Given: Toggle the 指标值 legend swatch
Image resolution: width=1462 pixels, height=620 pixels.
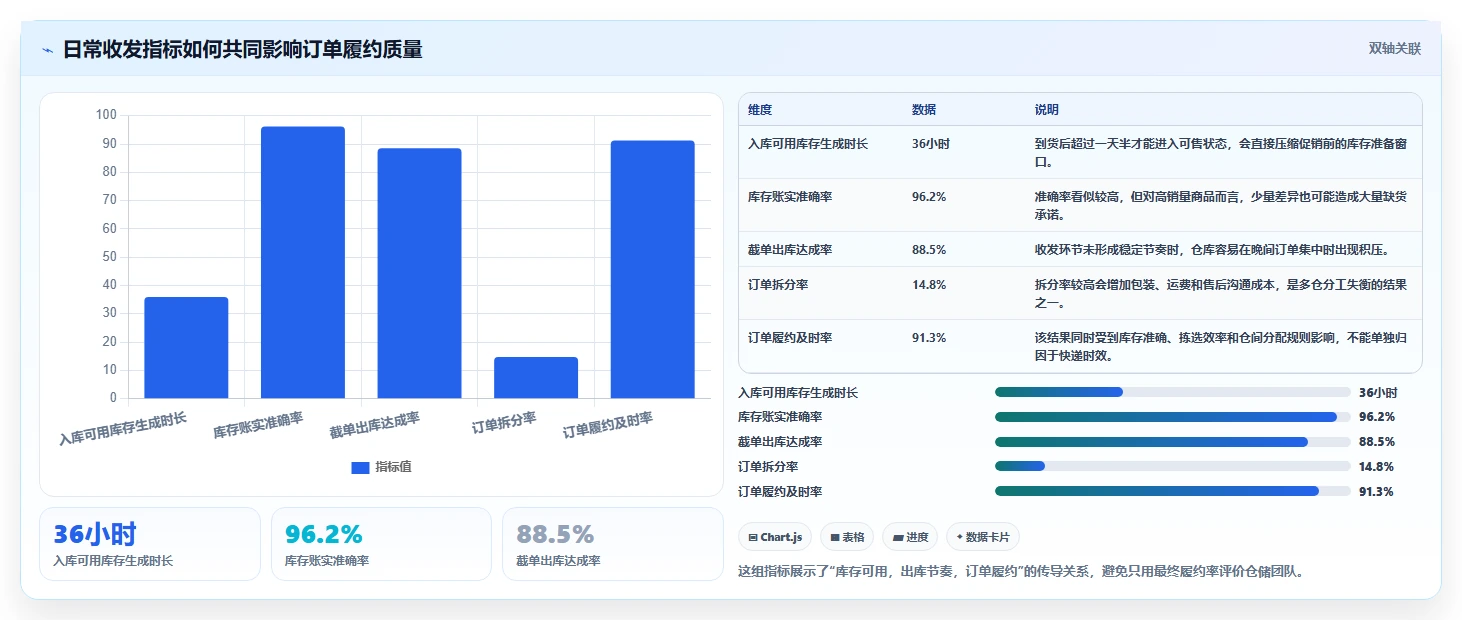Looking at the screenshot, I should point(361,467).
